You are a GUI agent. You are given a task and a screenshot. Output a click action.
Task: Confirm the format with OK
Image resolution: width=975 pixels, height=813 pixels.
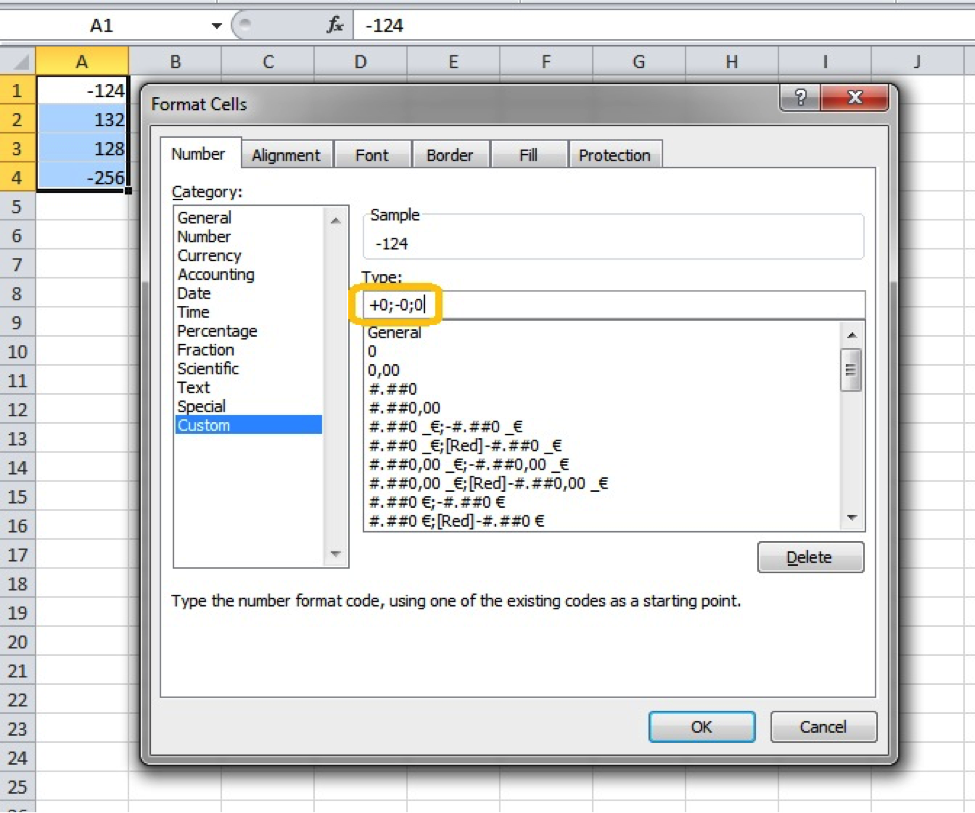pos(701,727)
